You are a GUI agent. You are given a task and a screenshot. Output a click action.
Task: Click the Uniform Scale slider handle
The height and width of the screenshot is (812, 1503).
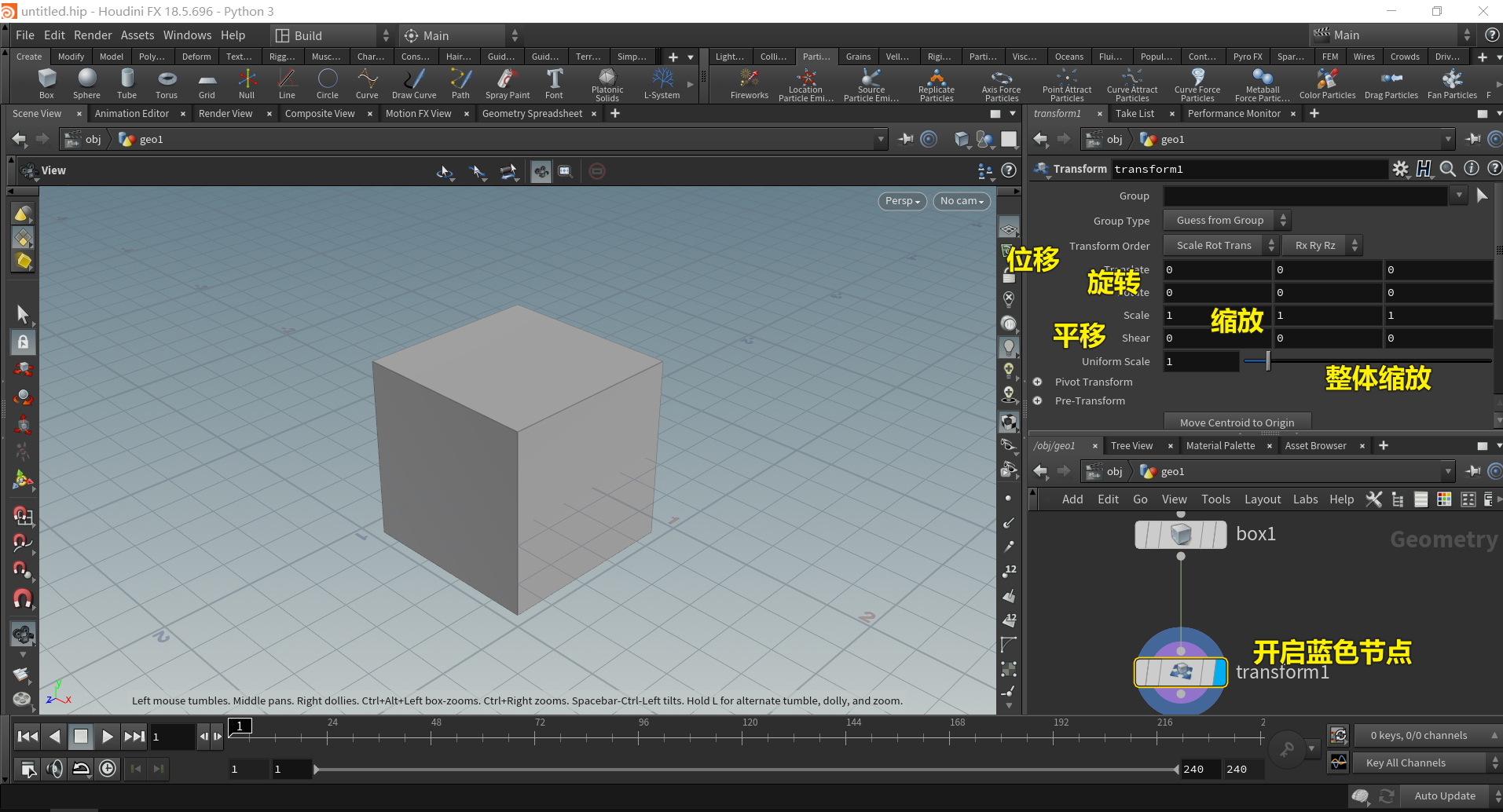point(1268,361)
